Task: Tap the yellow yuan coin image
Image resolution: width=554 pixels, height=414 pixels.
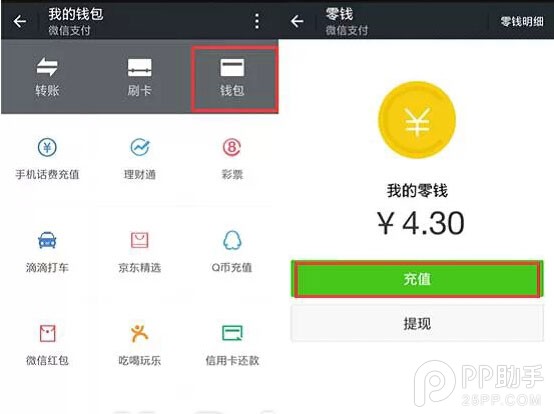Action: coord(417,120)
